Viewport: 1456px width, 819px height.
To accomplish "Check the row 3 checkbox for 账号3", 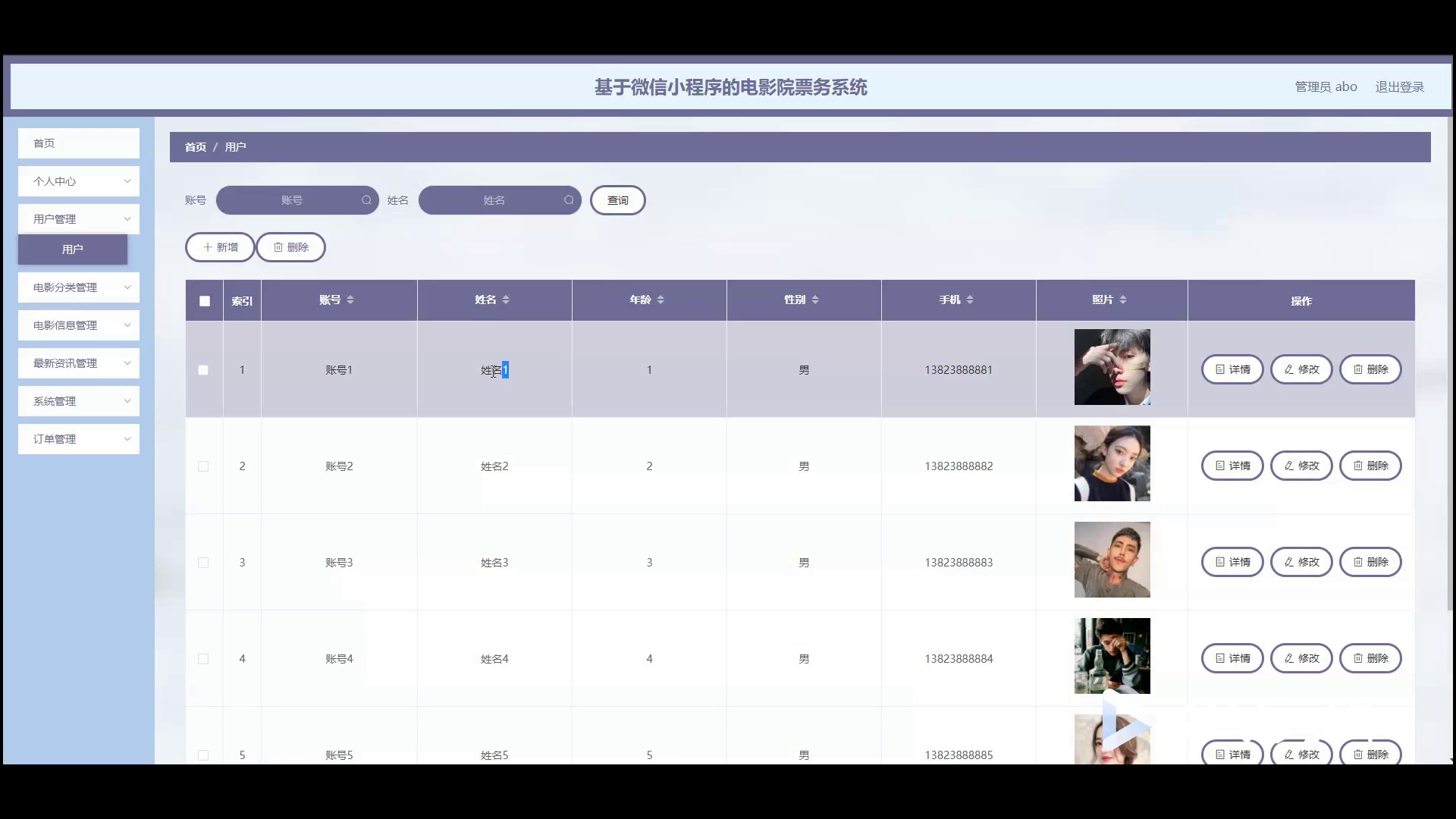I will click(x=203, y=563).
